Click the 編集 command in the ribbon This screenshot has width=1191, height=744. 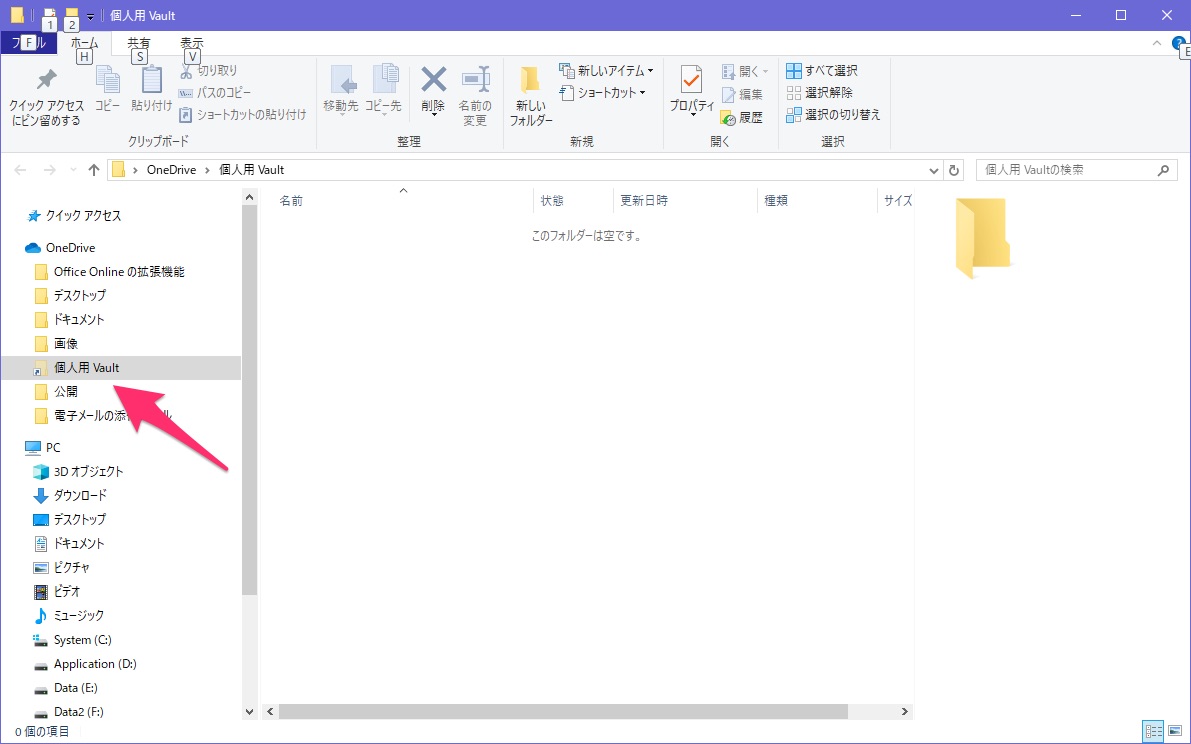[x=742, y=94]
